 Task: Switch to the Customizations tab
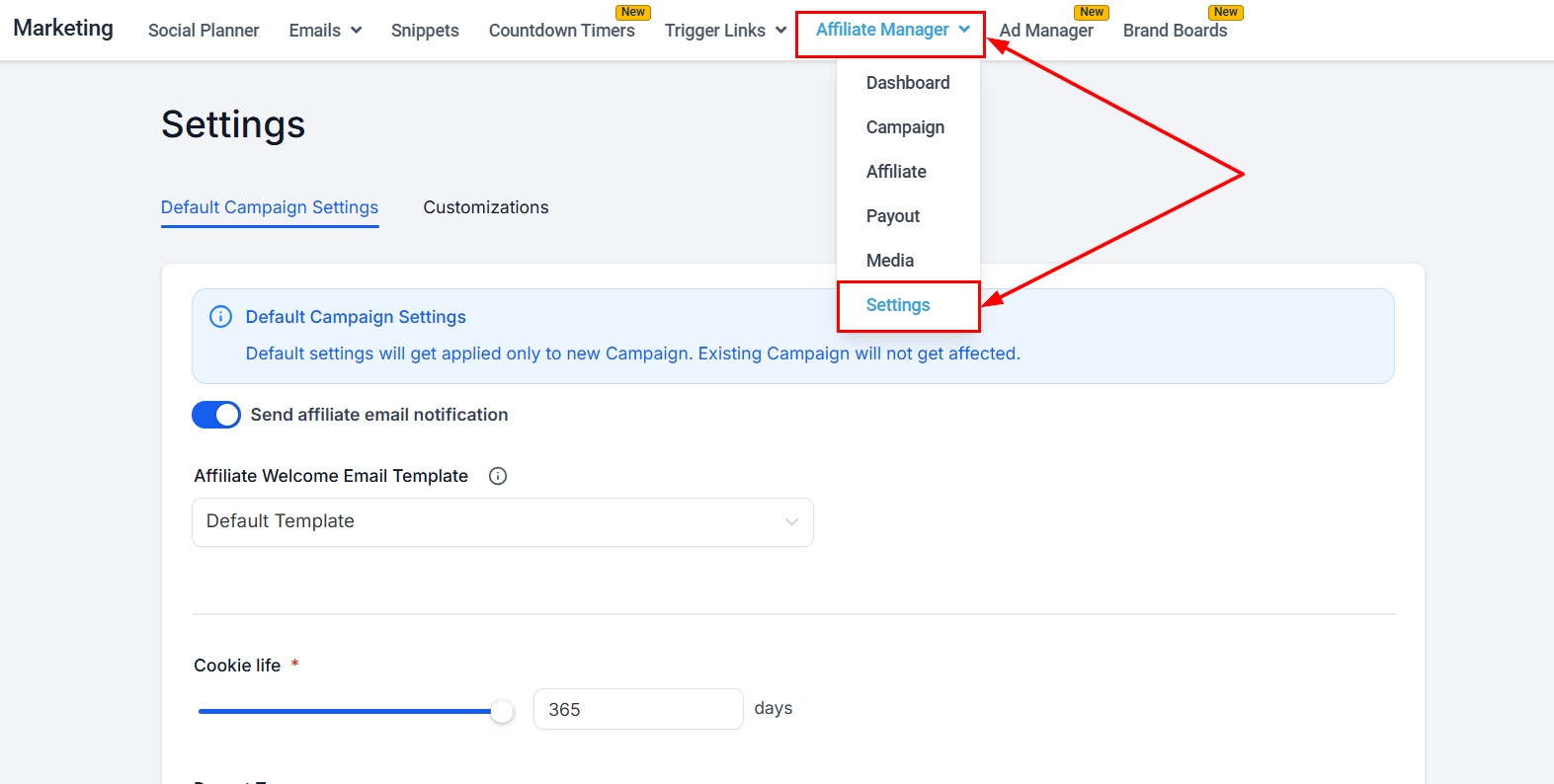click(485, 207)
